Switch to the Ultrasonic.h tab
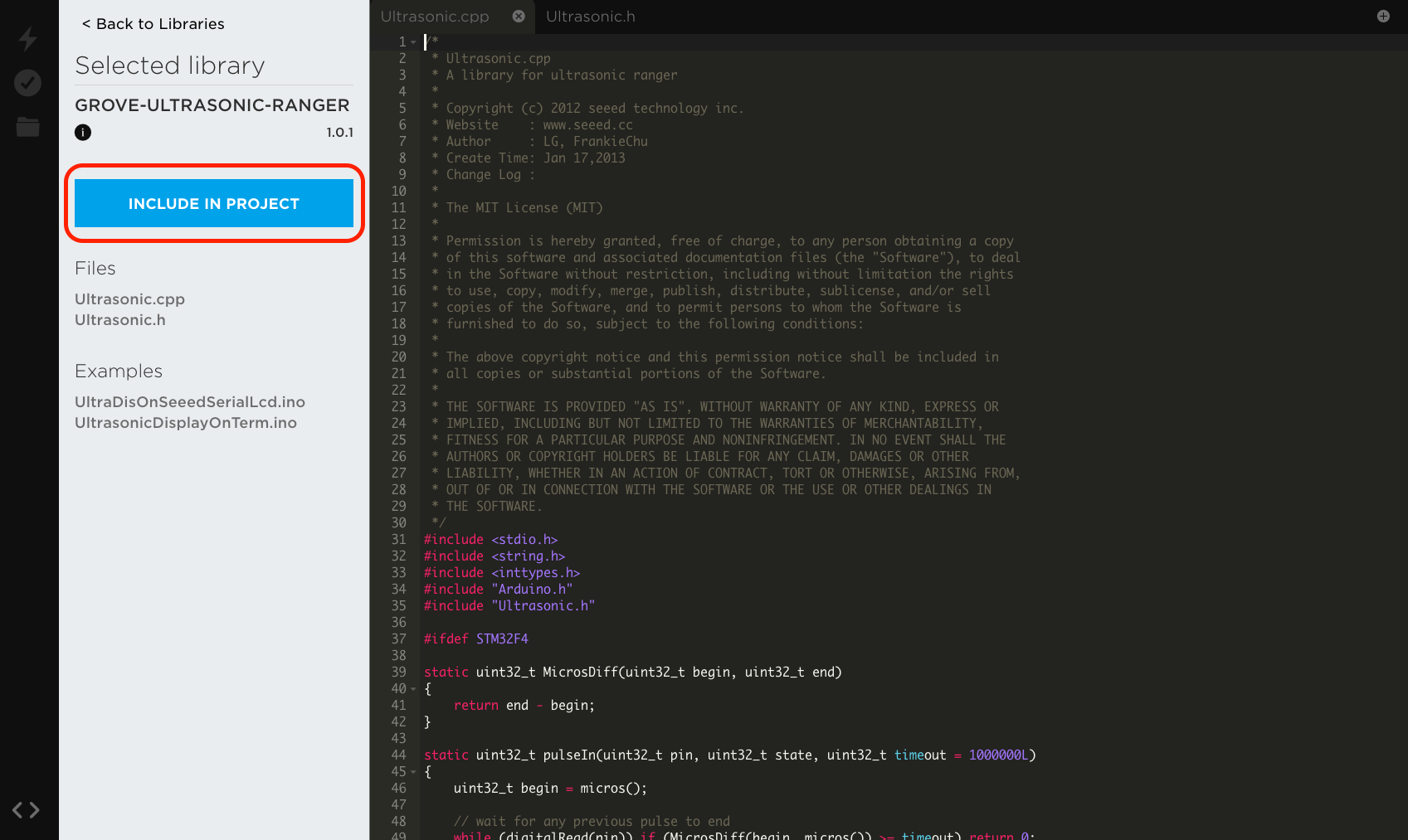This screenshot has width=1408, height=840. [x=590, y=17]
